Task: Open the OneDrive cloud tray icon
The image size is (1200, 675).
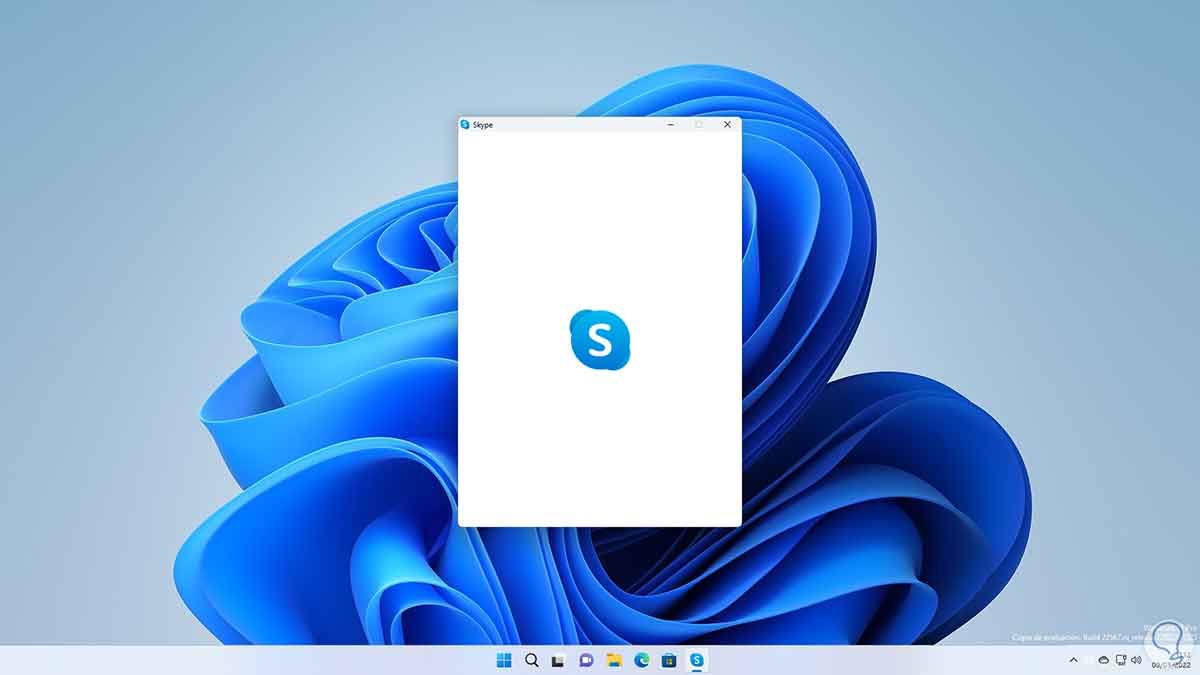Action: tap(1104, 660)
